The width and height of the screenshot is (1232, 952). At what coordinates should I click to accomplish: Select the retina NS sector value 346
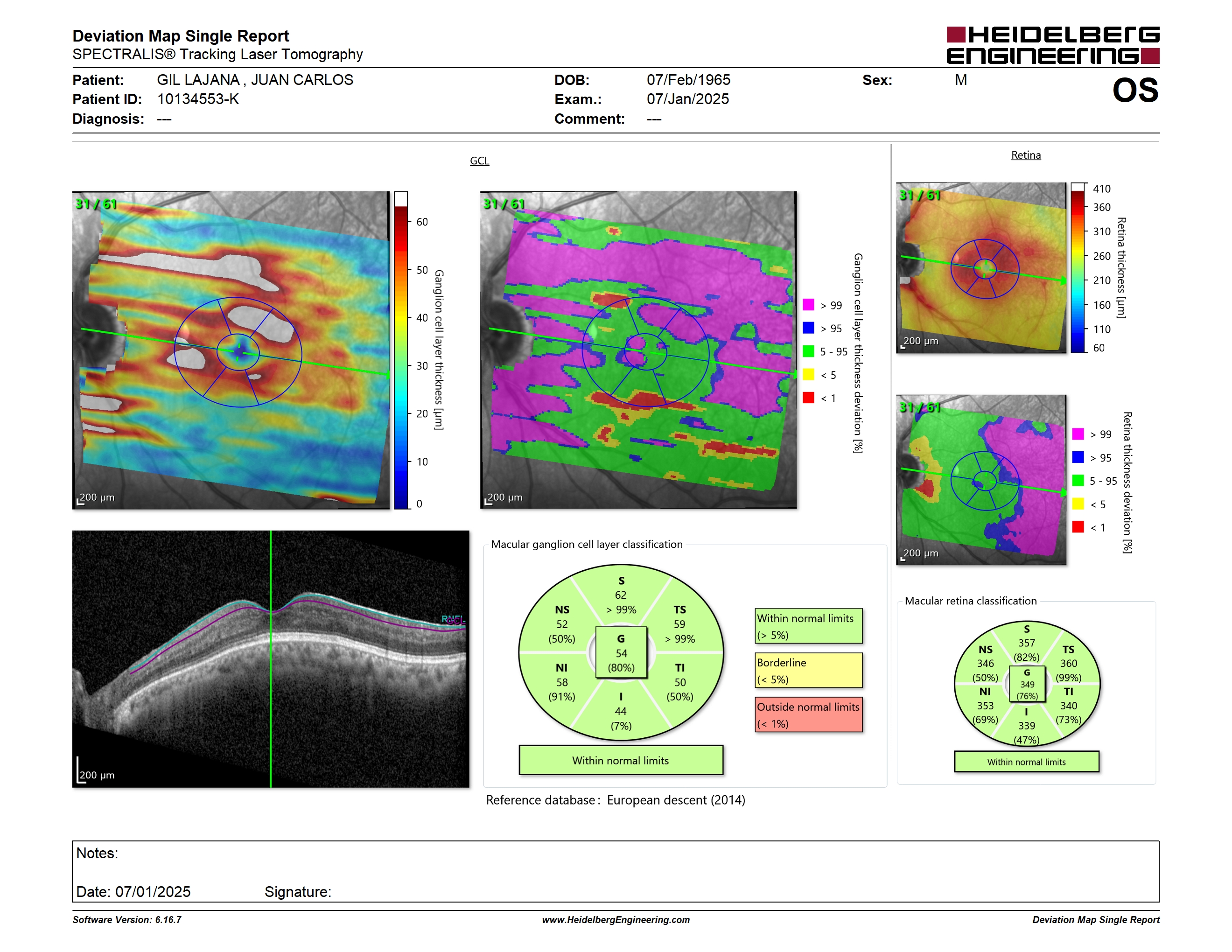tap(986, 664)
